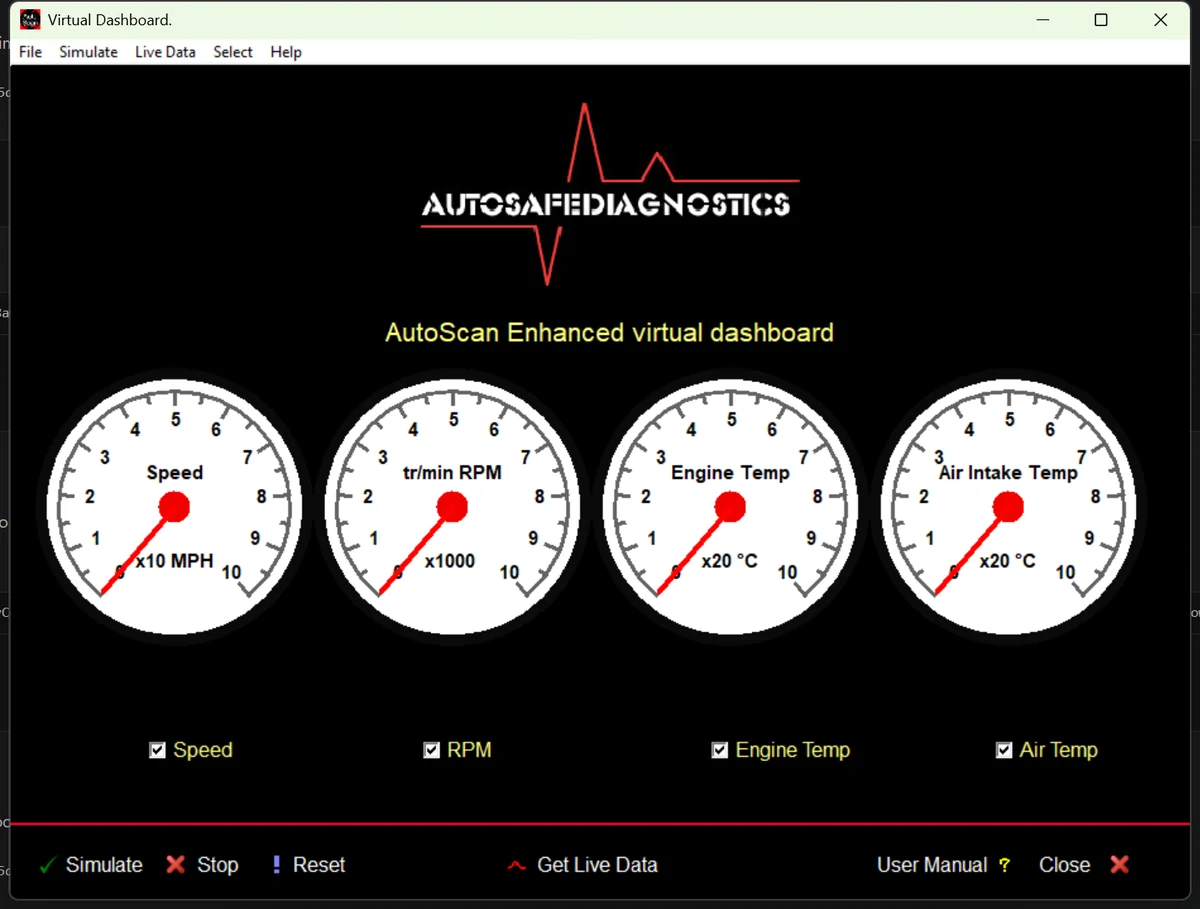Click the Engine Temp gauge center hub
The image size is (1200, 909).
point(730,506)
